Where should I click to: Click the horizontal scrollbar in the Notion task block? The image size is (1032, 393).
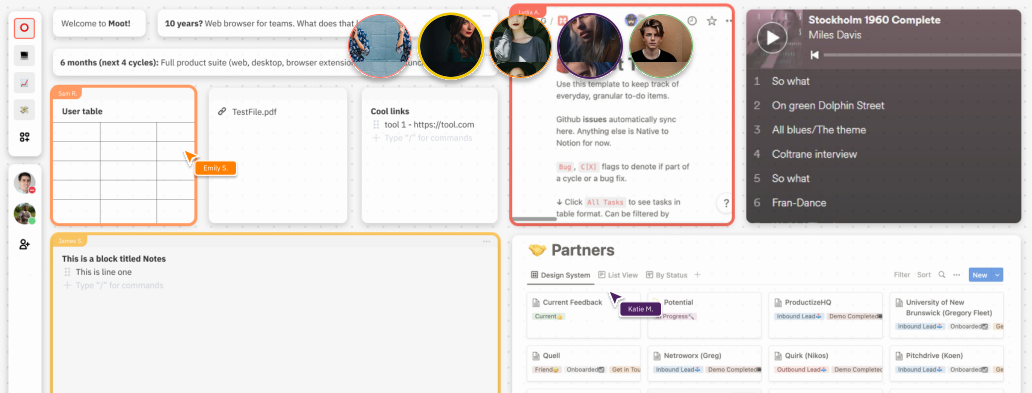(534, 219)
